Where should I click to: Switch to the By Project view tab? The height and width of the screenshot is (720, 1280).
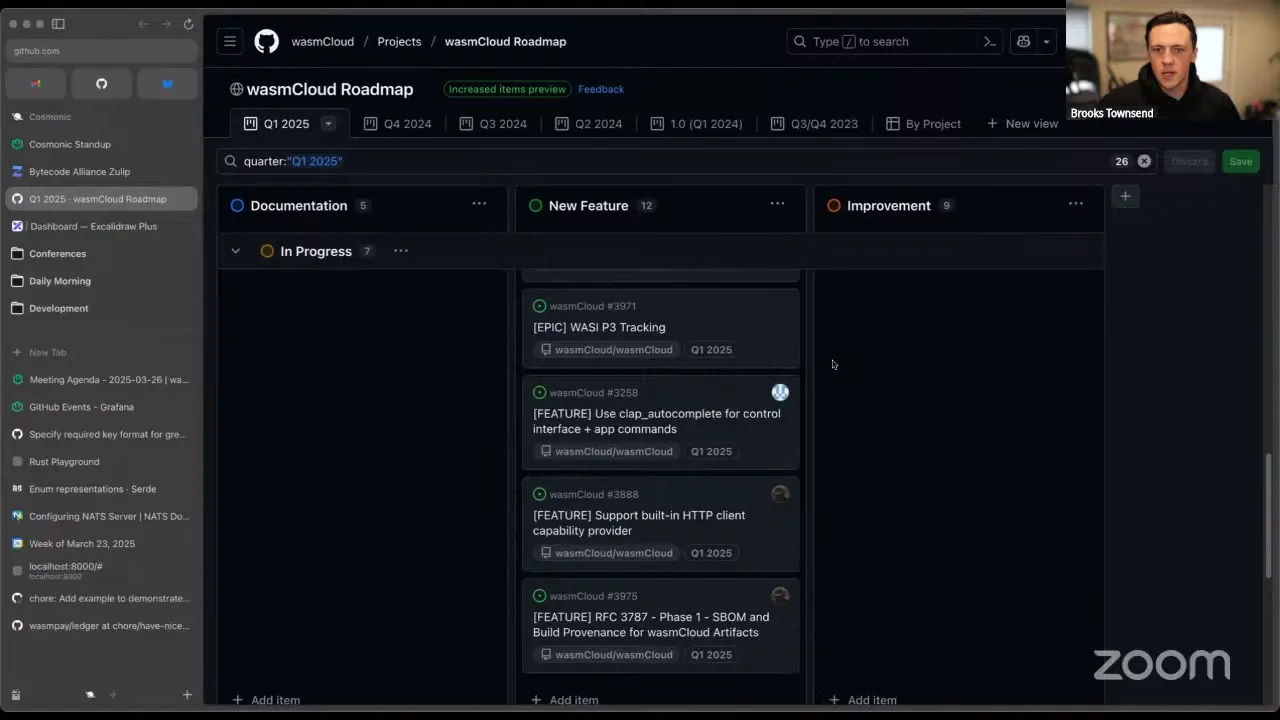click(x=923, y=124)
